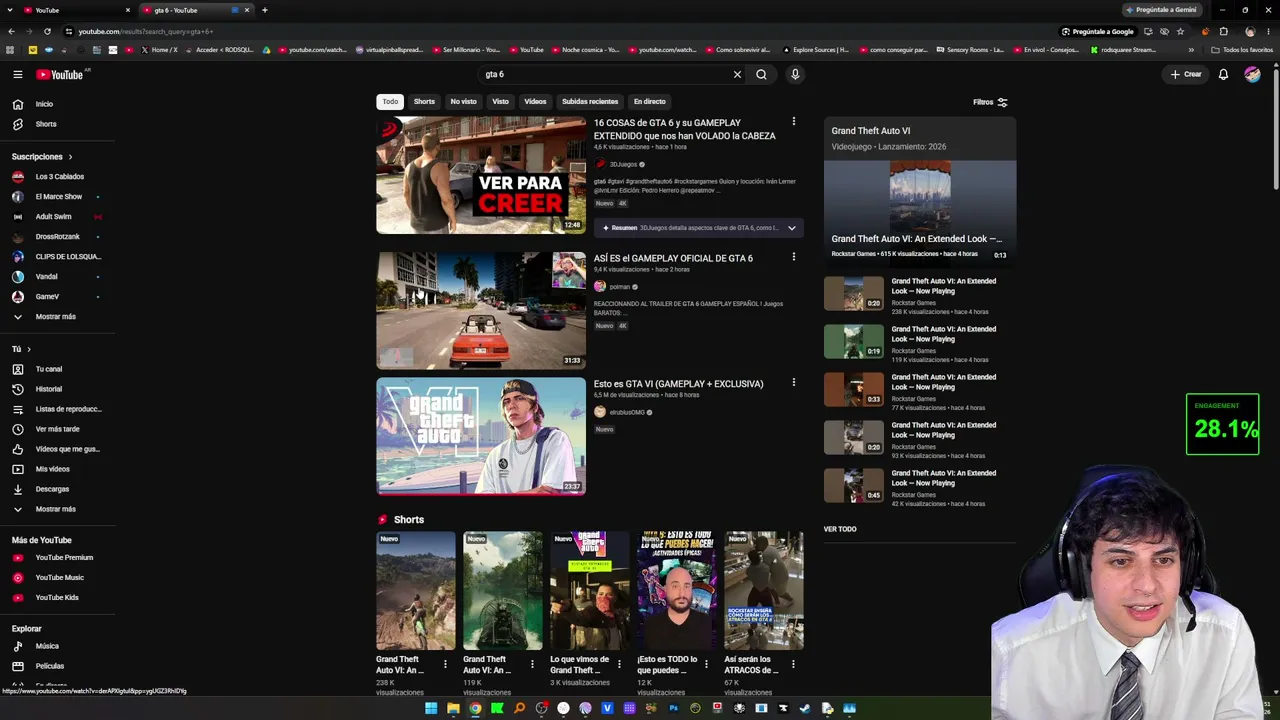Open Todos los favoritos bookmarks folder
The image size is (1280, 720).
(x=1242, y=50)
